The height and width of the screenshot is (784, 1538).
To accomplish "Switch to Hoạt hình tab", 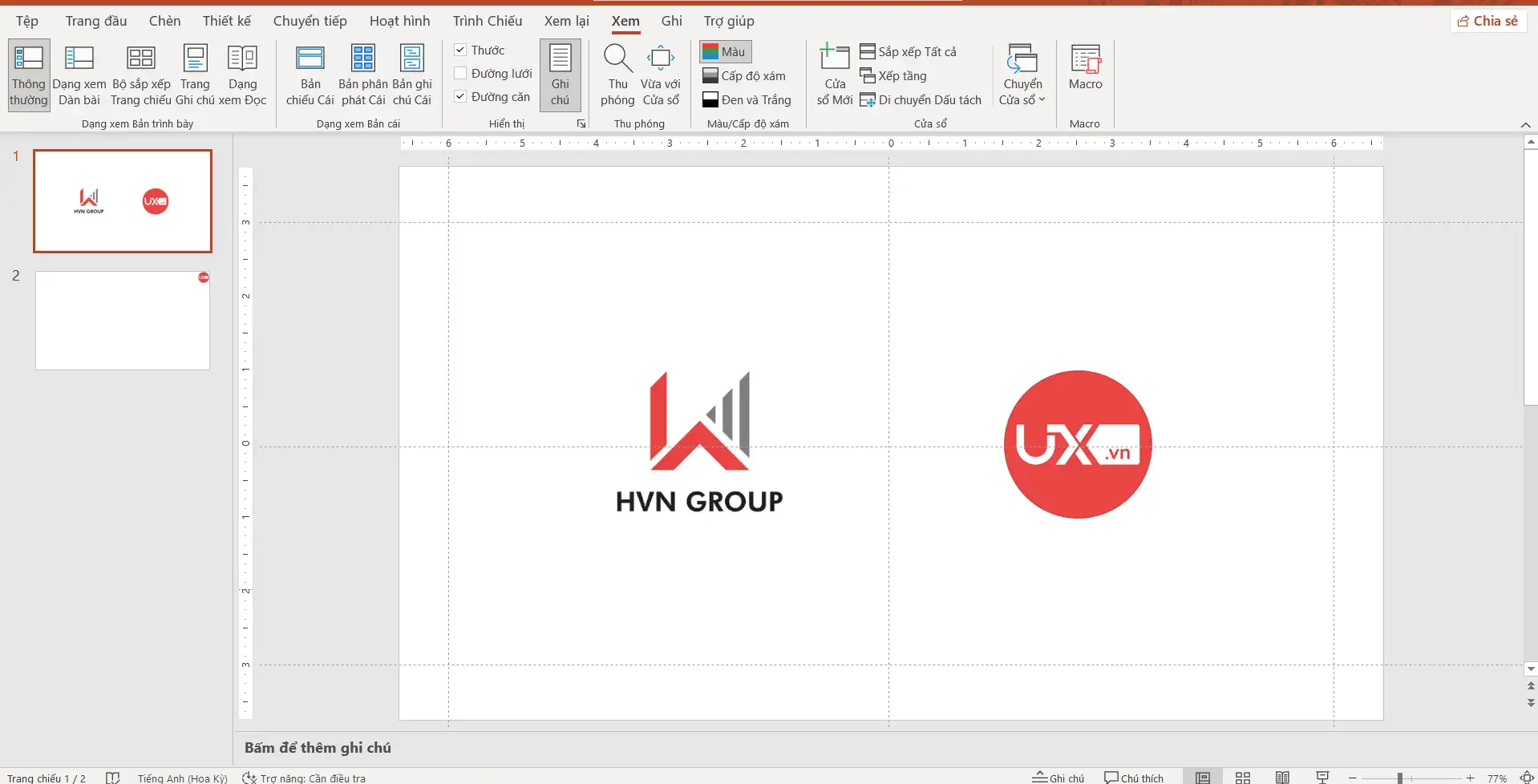I will (x=400, y=21).
